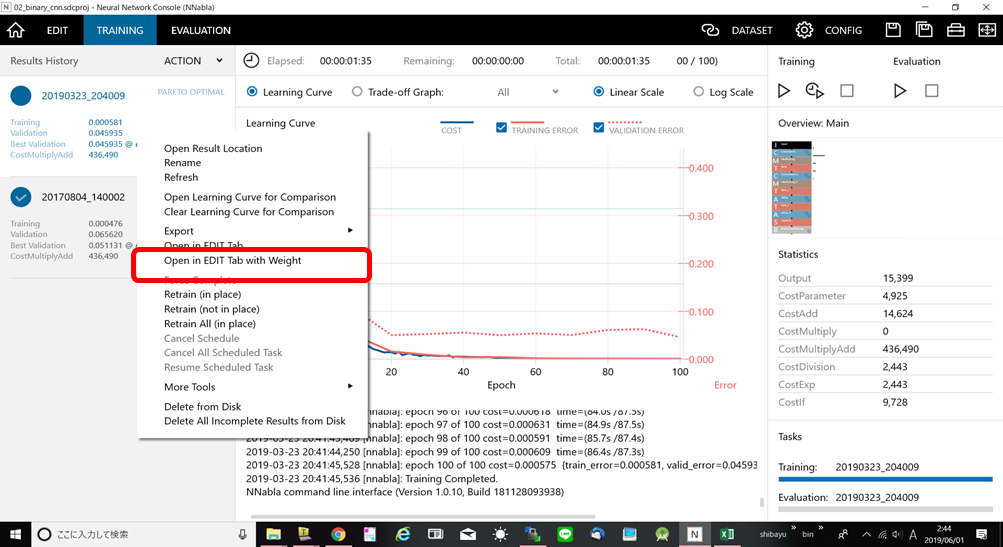Click the Evaluation task progress bar
This screenshot has height=547, width=1003.
coord(885,509)
